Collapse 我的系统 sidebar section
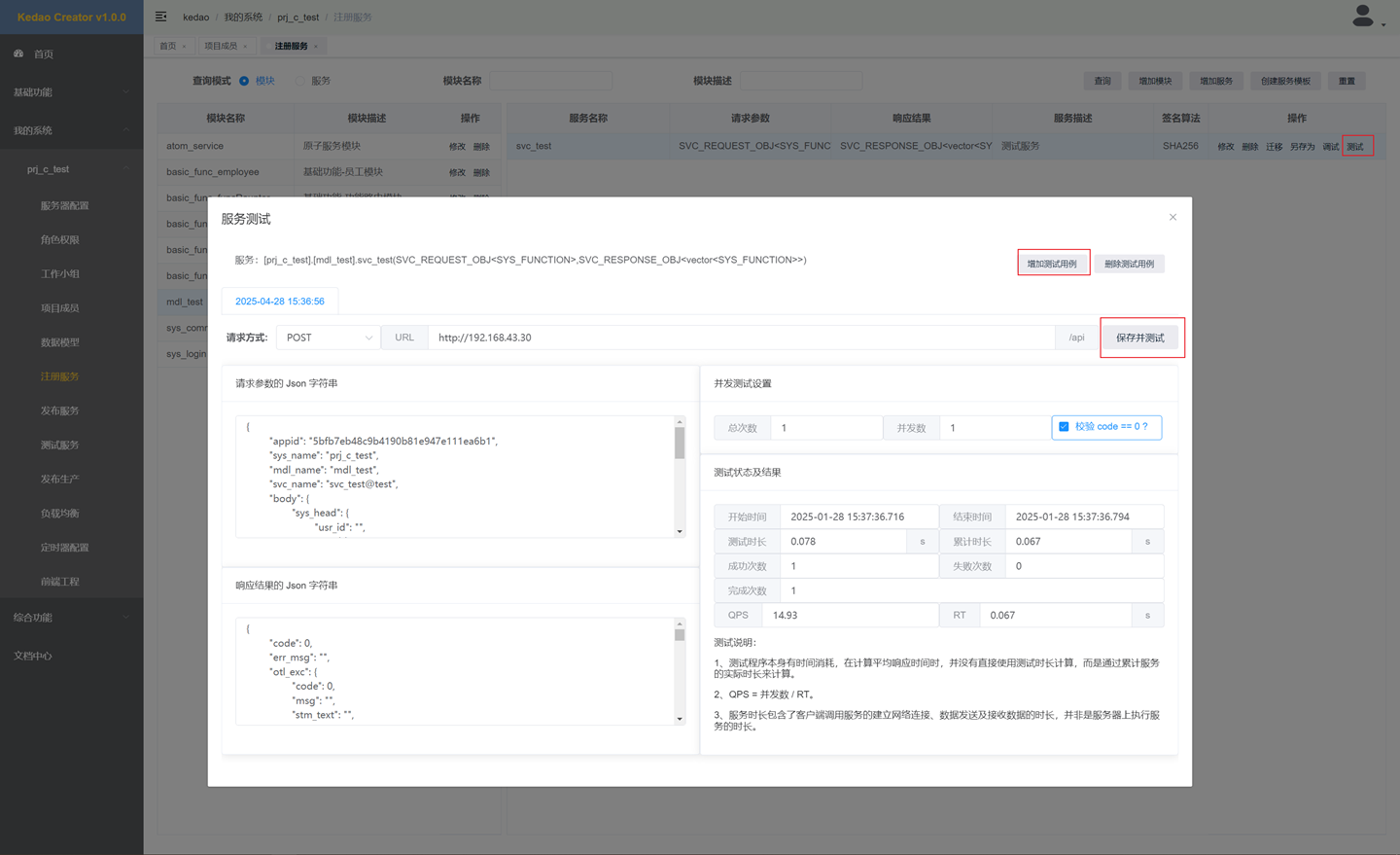Screen dimensions: 1400x855 (72, 130)
